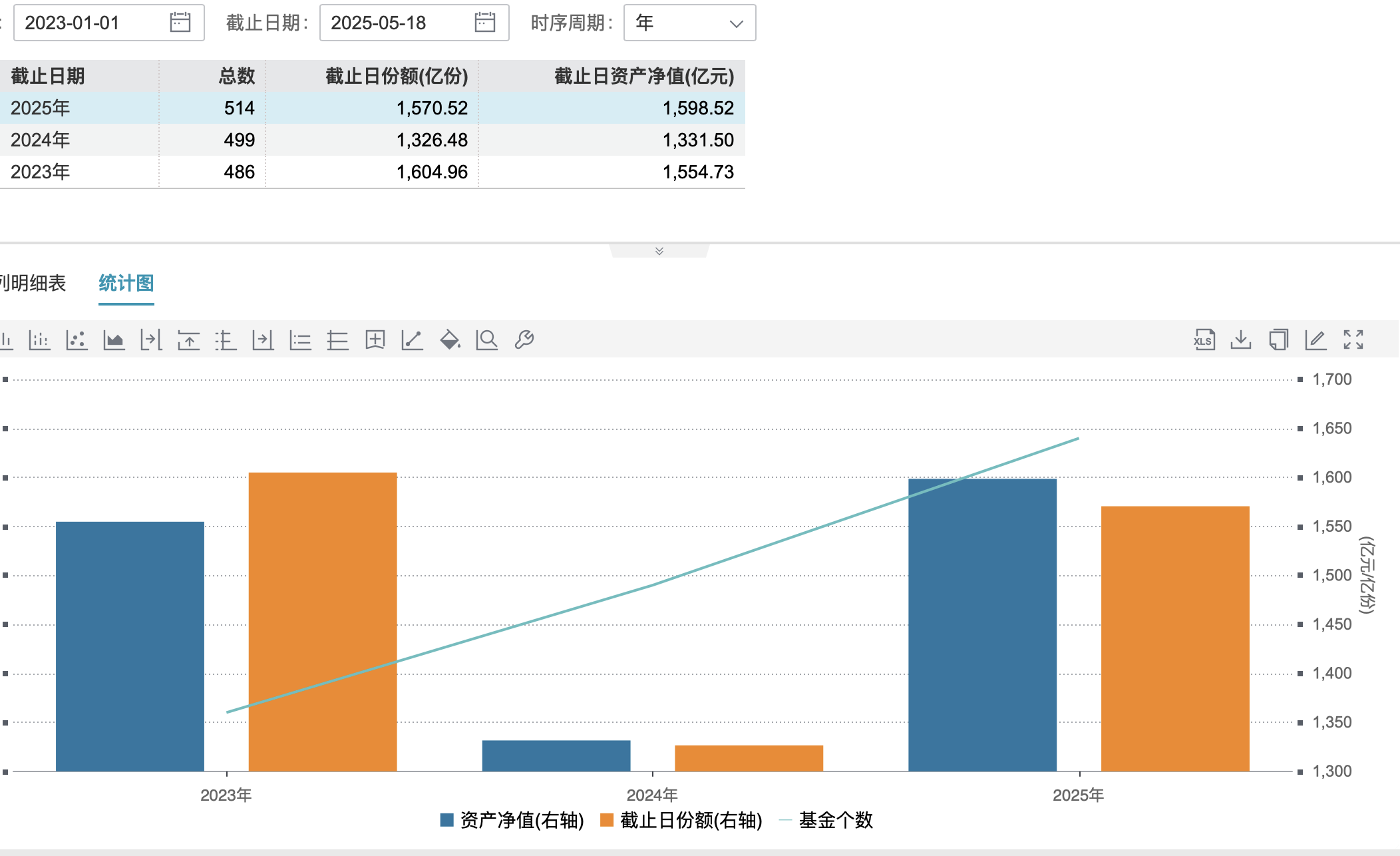Collapse the top panel with chevron arrow
The width and height of the screenshot is (1400, 856).
(x=659, y=251)
